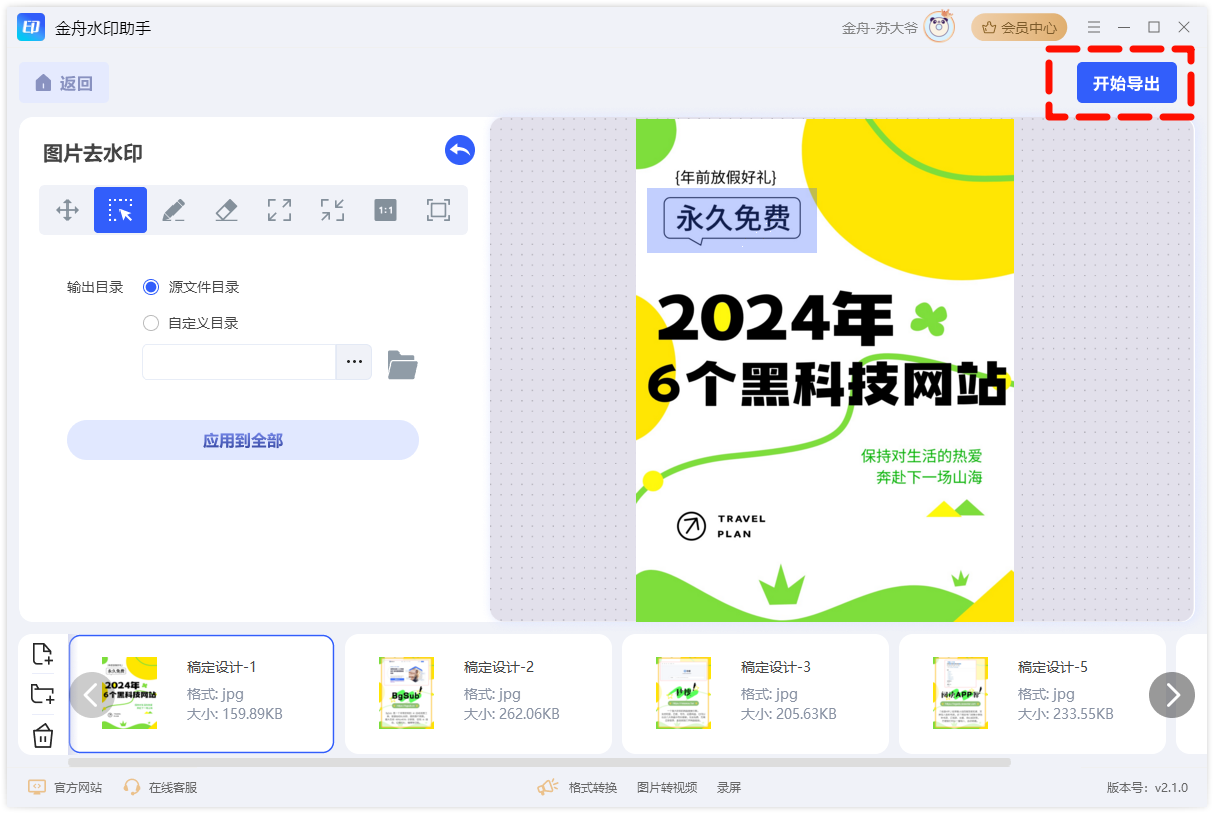Click the 官方网站 text link

[78, 787]
